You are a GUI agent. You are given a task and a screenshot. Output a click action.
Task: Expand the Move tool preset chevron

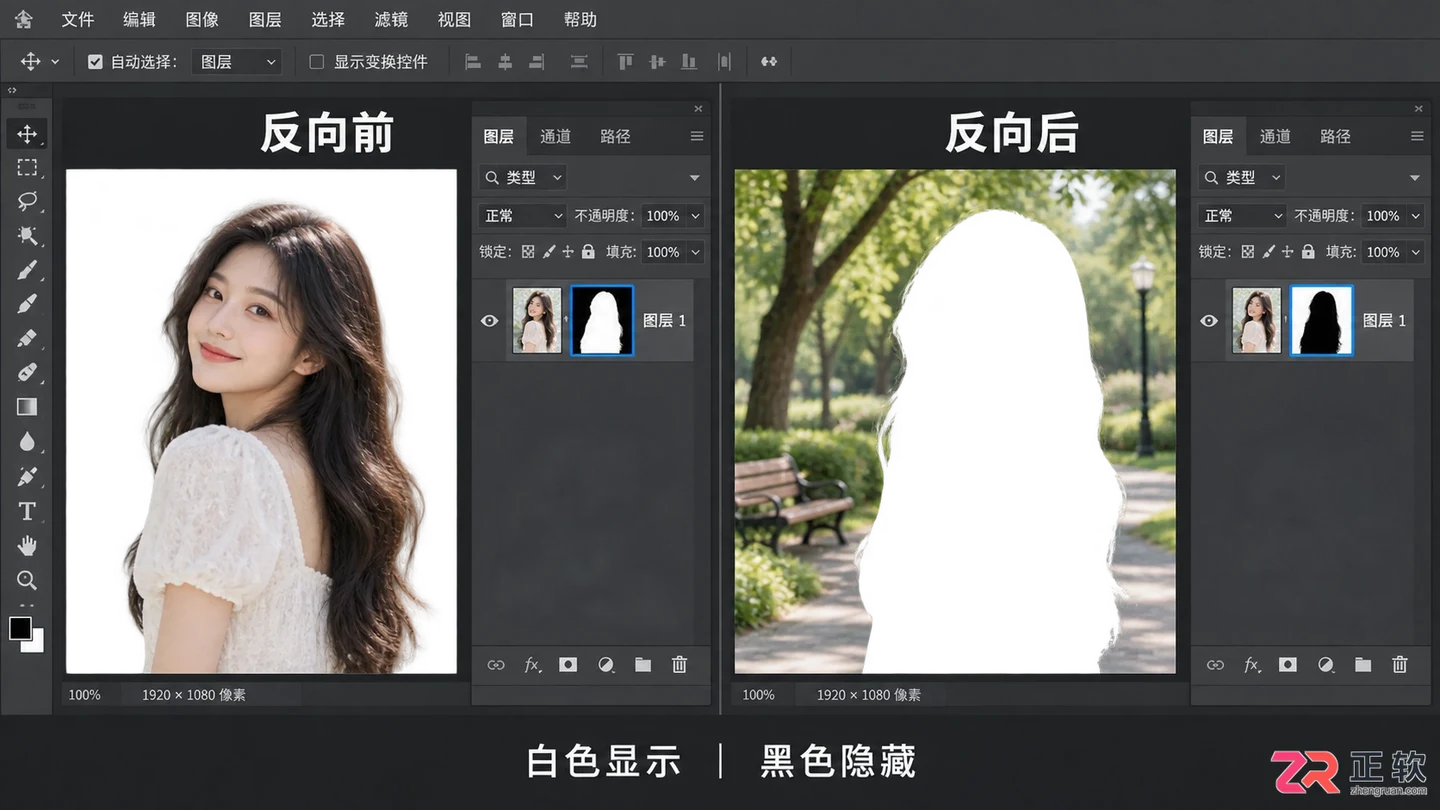[55, 62]
